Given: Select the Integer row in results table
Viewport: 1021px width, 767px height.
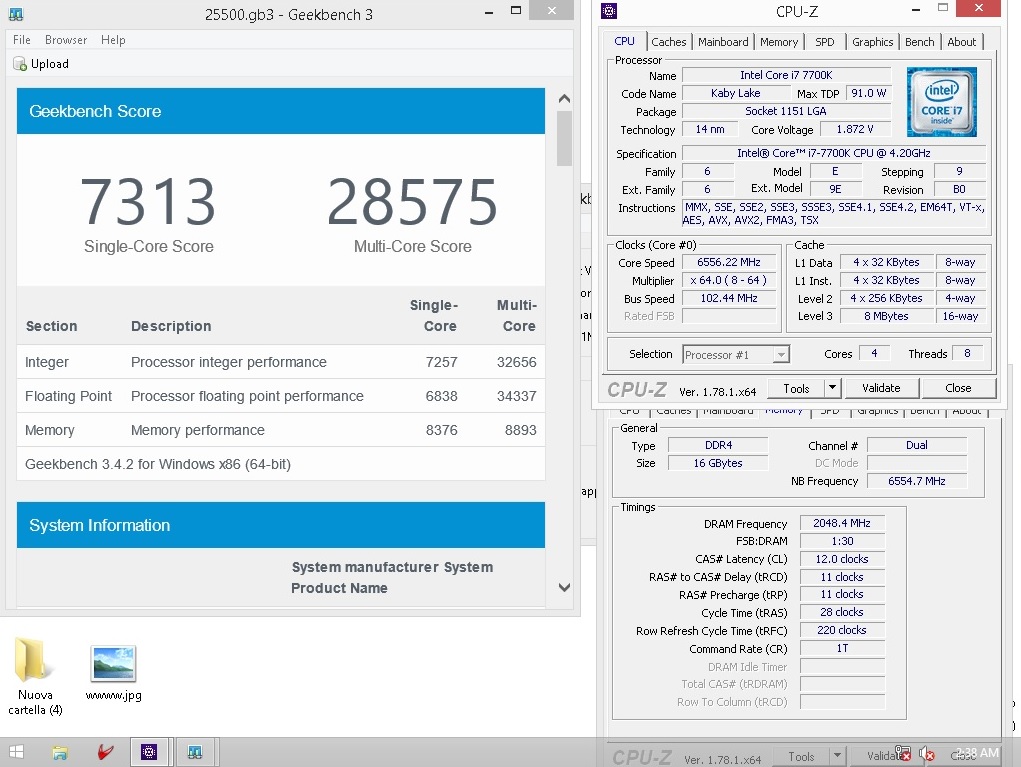Looking at the screenshot, I should click(x=281, y=362).
